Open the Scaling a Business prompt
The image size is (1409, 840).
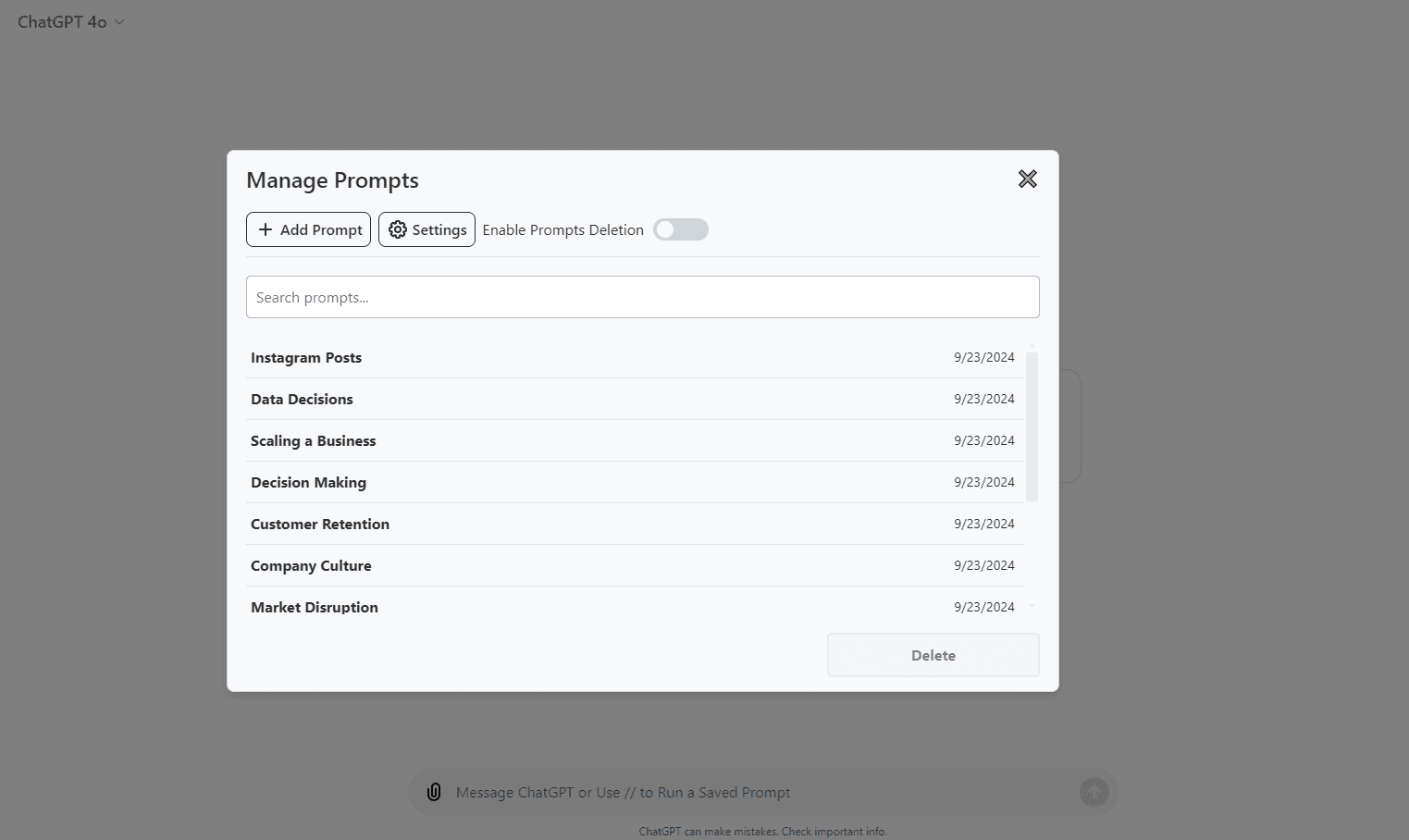[313, 440]
